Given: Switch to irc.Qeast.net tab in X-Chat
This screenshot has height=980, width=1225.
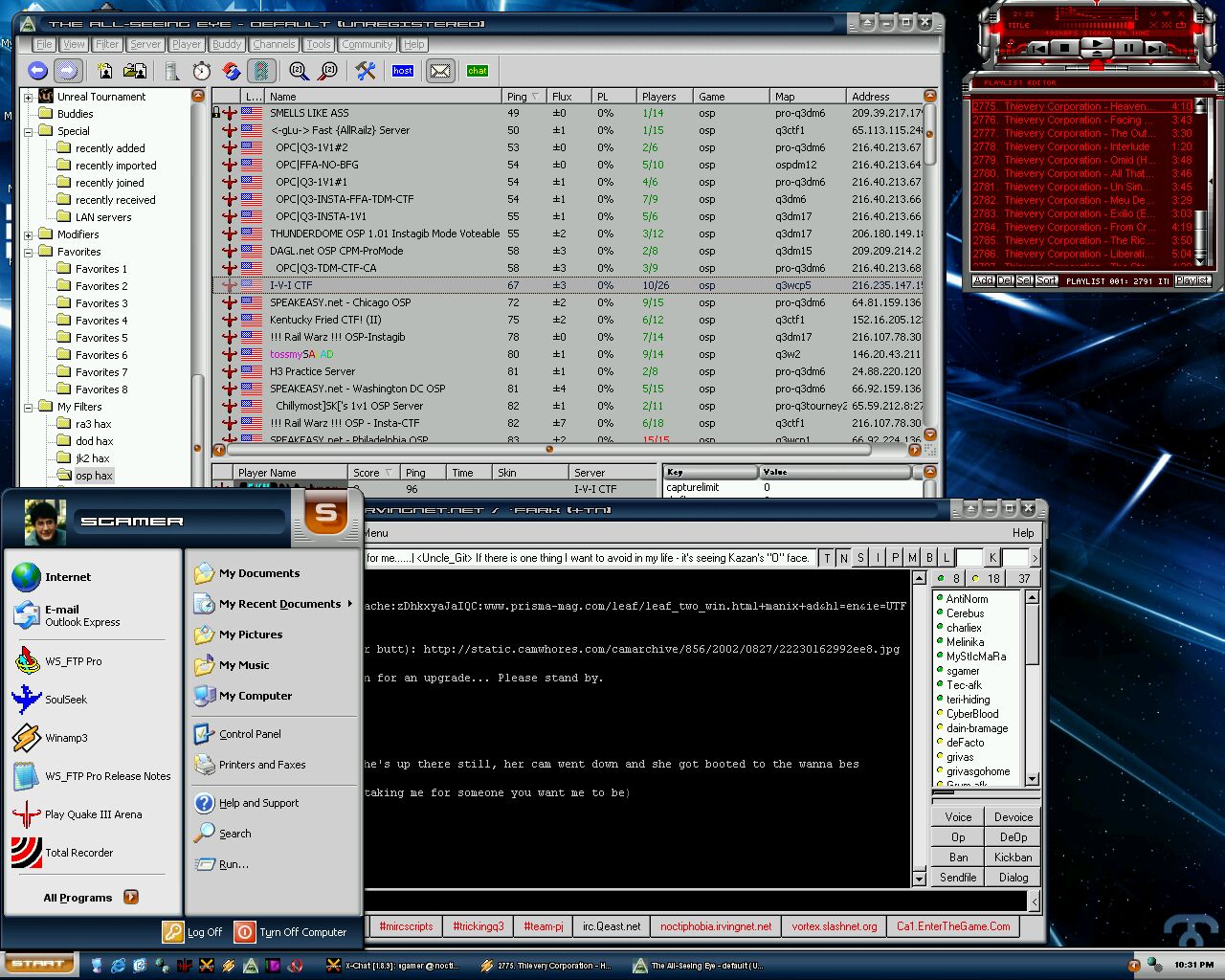Looking at the screenshot, I should tap(612, 926).
